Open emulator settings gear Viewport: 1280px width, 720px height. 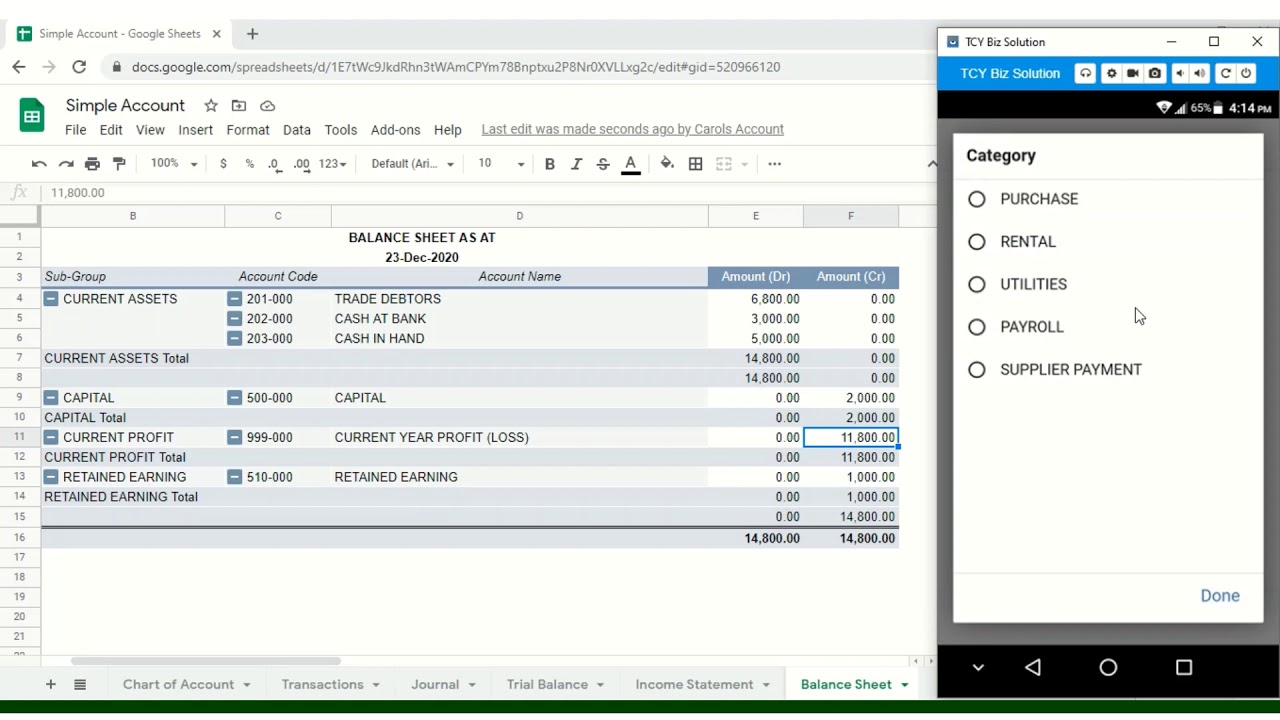pos(1110,73)
